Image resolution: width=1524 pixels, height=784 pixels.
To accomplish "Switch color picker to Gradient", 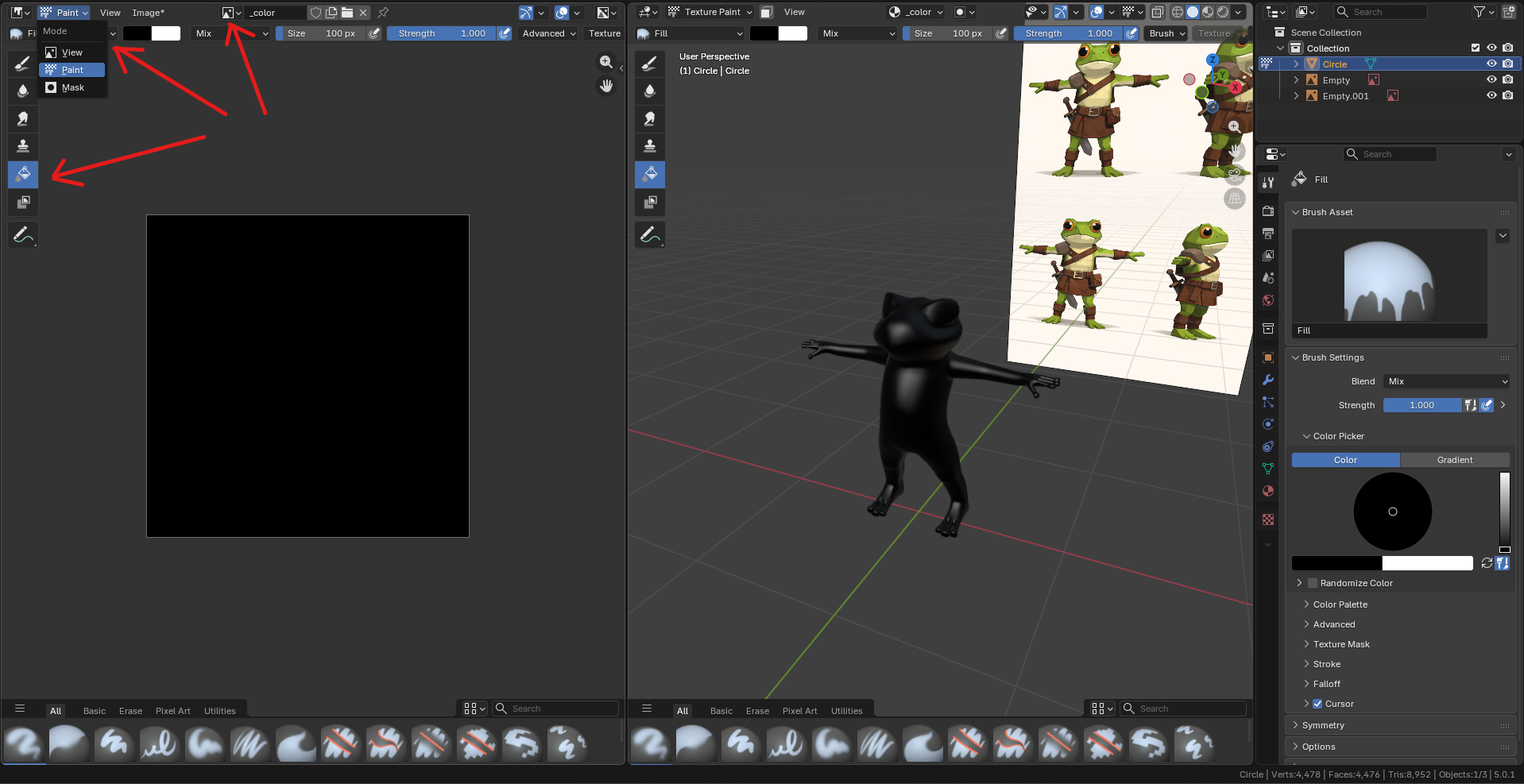I will pos(1454,460).
